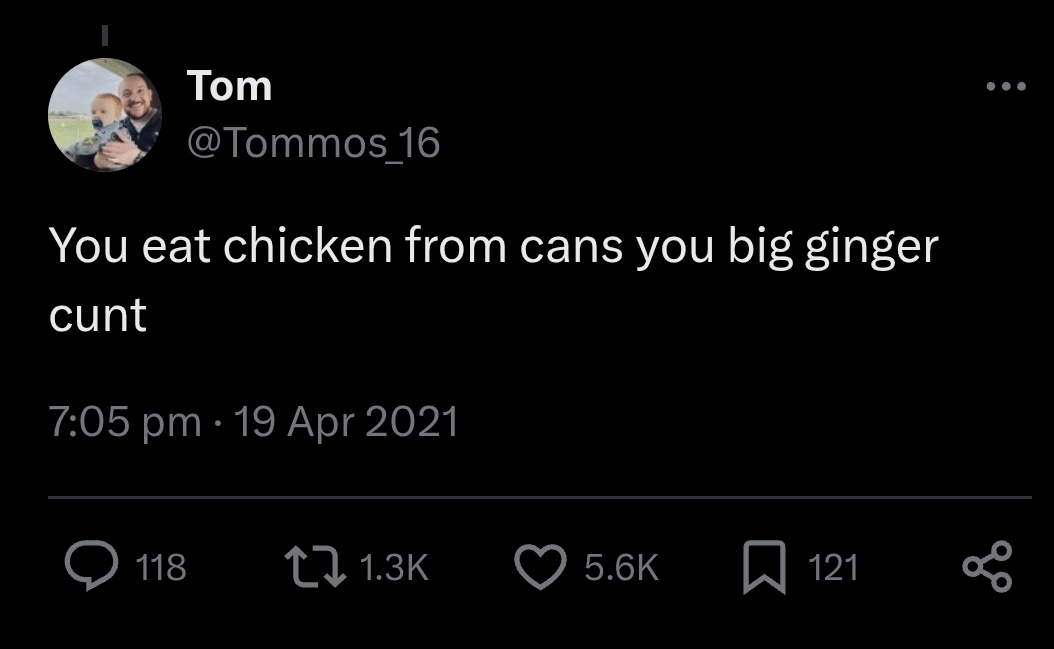The width and height of the screenshot is (1054, 649).
Task: Click the thread connector line above avatar
Action: click(104, 34)
